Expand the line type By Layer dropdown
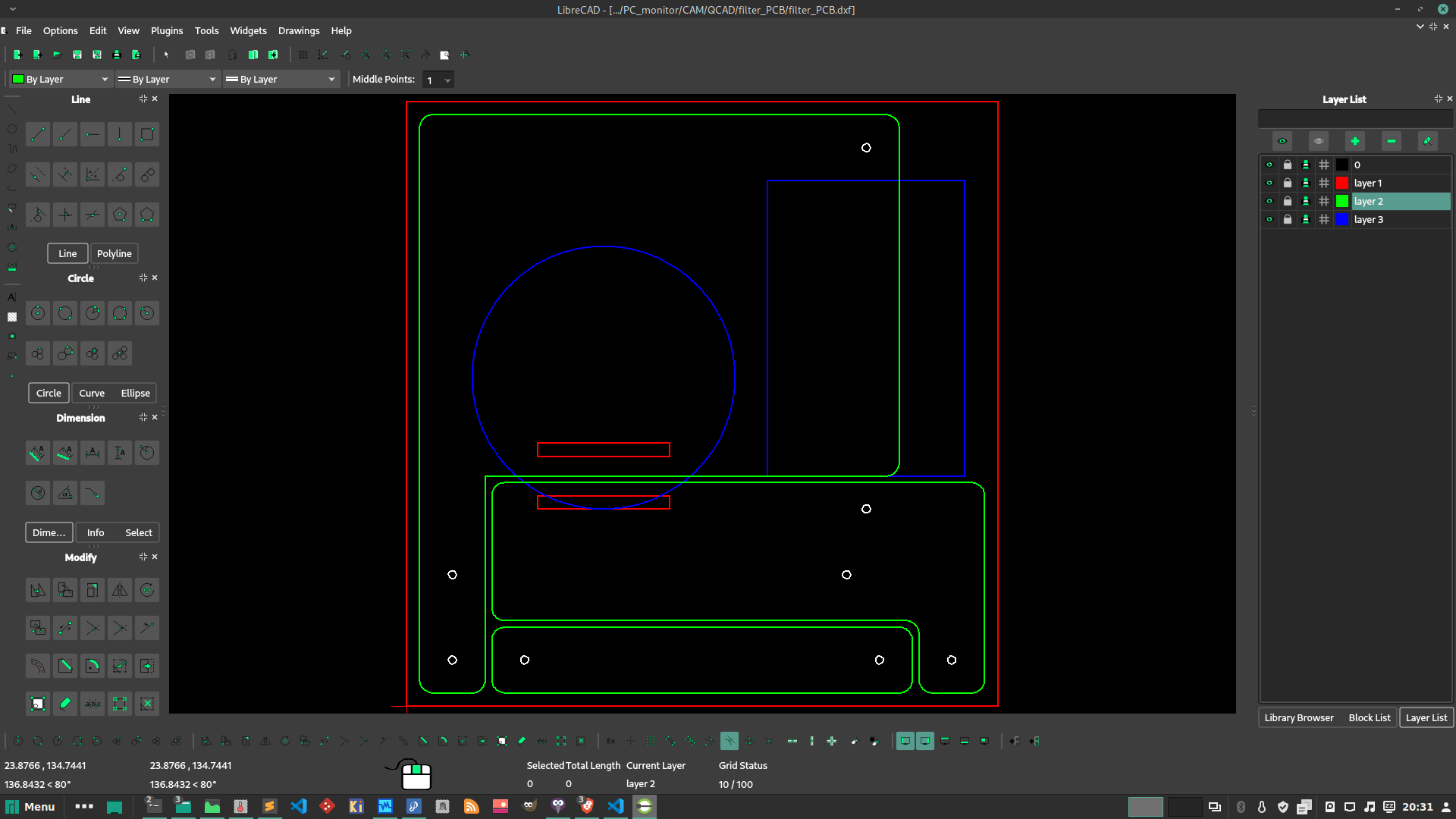The width and height of the screenshot is (1456, 819). click(x=281, y=80)
